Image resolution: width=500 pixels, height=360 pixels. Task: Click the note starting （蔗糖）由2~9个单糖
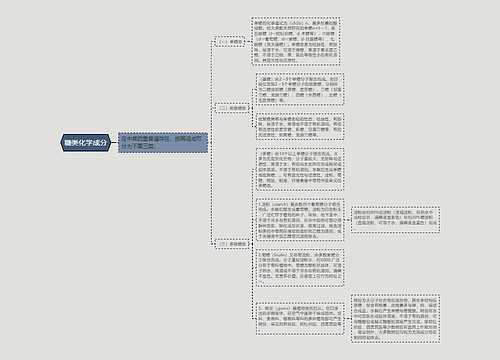pyautogui.click(x=300, y=89)
